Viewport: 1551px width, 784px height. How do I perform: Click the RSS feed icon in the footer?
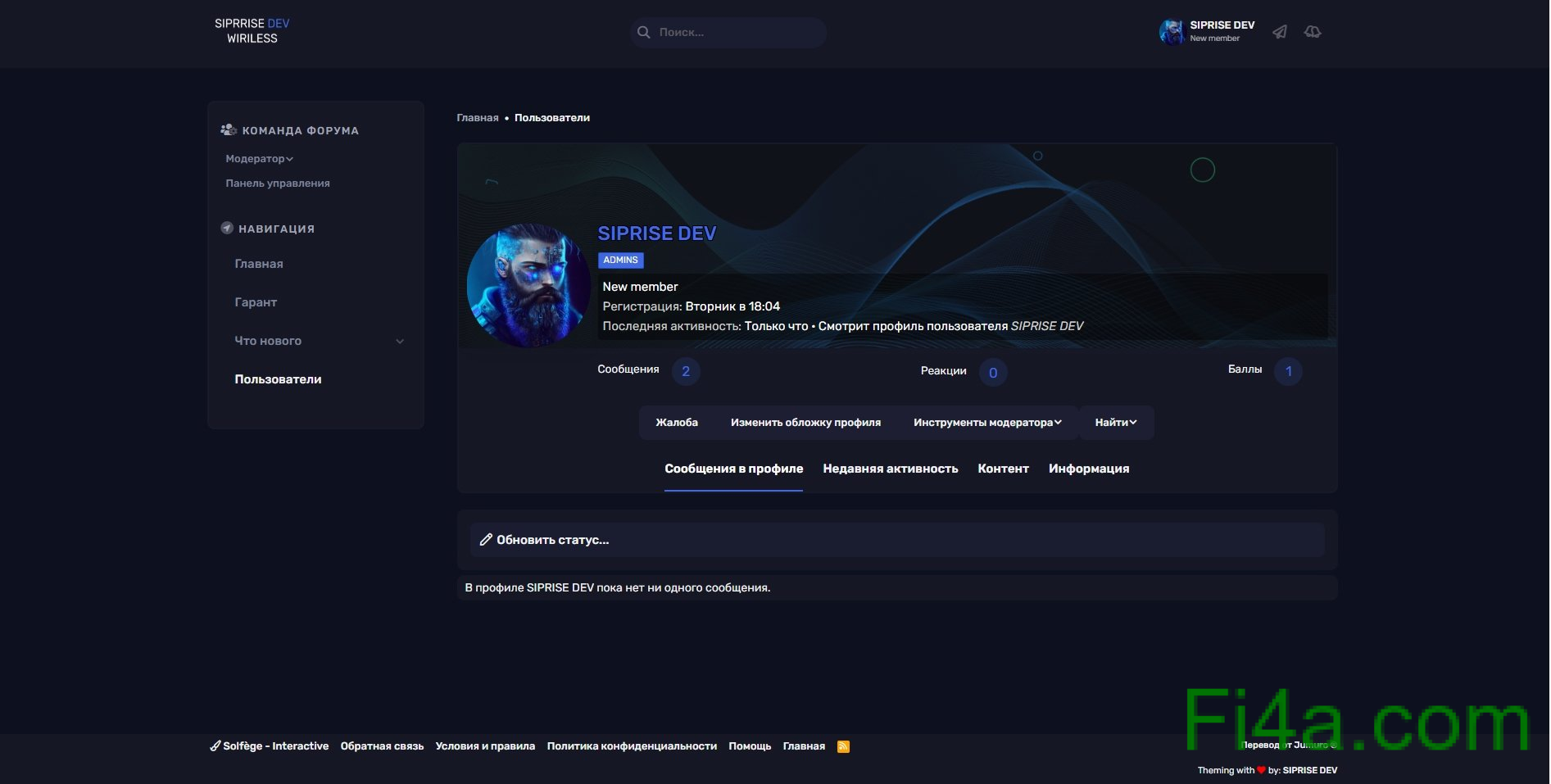(x=843, y=746)
